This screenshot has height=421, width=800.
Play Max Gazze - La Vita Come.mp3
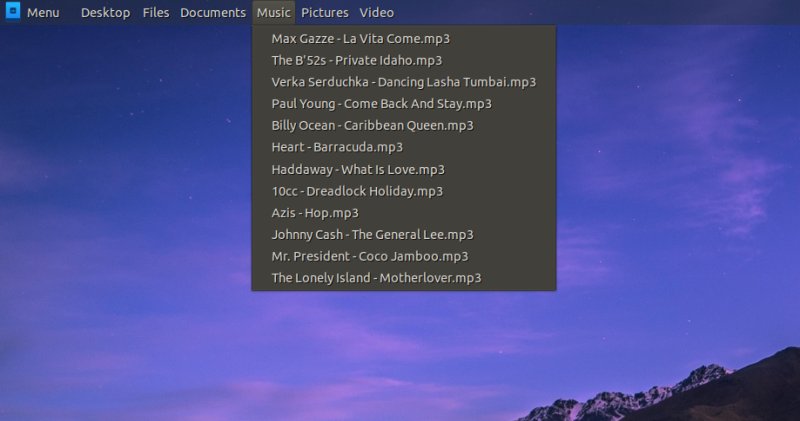pyautogui.click(x=360, y=39)
